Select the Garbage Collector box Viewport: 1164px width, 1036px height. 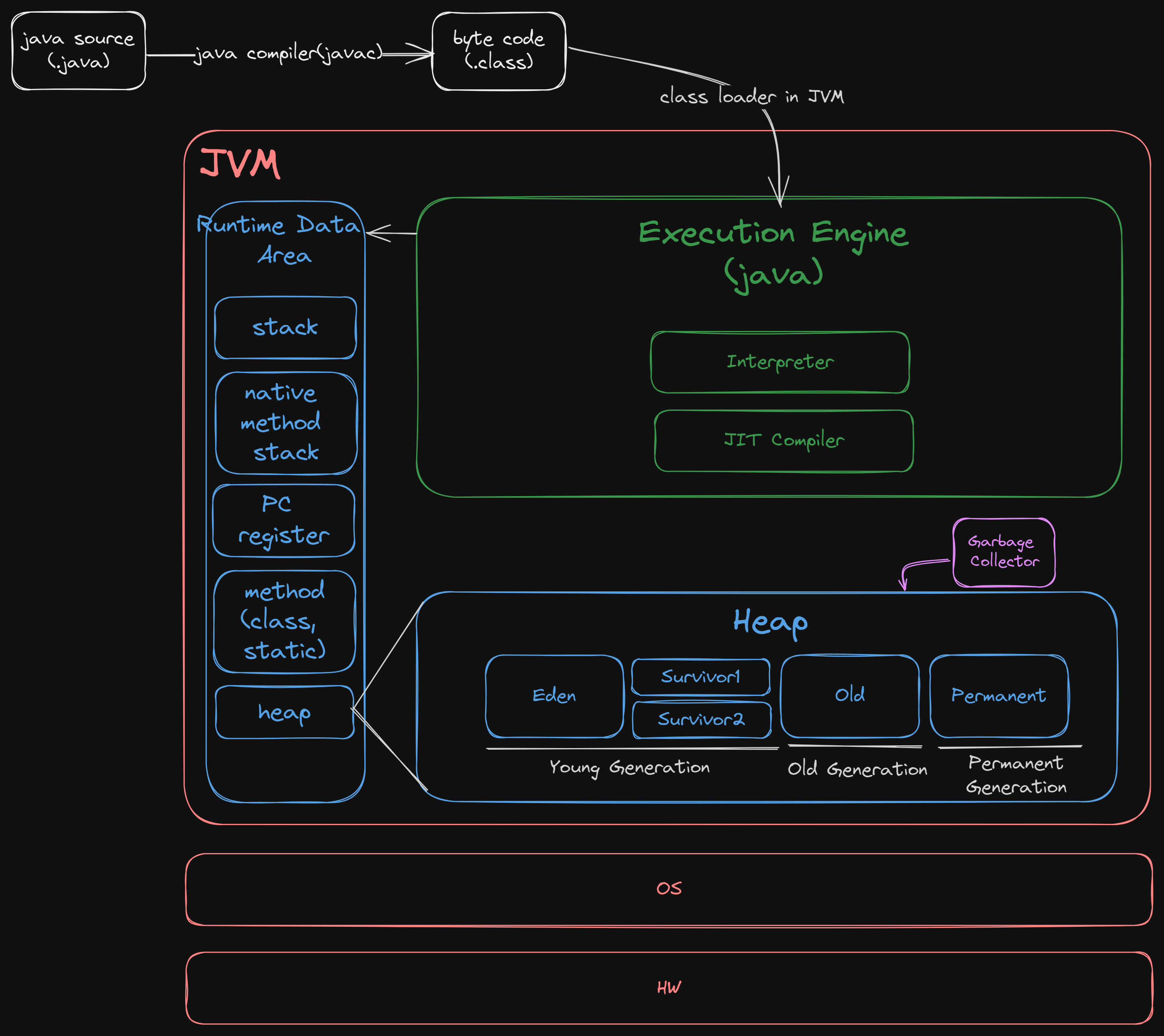tap(1003, 552)
